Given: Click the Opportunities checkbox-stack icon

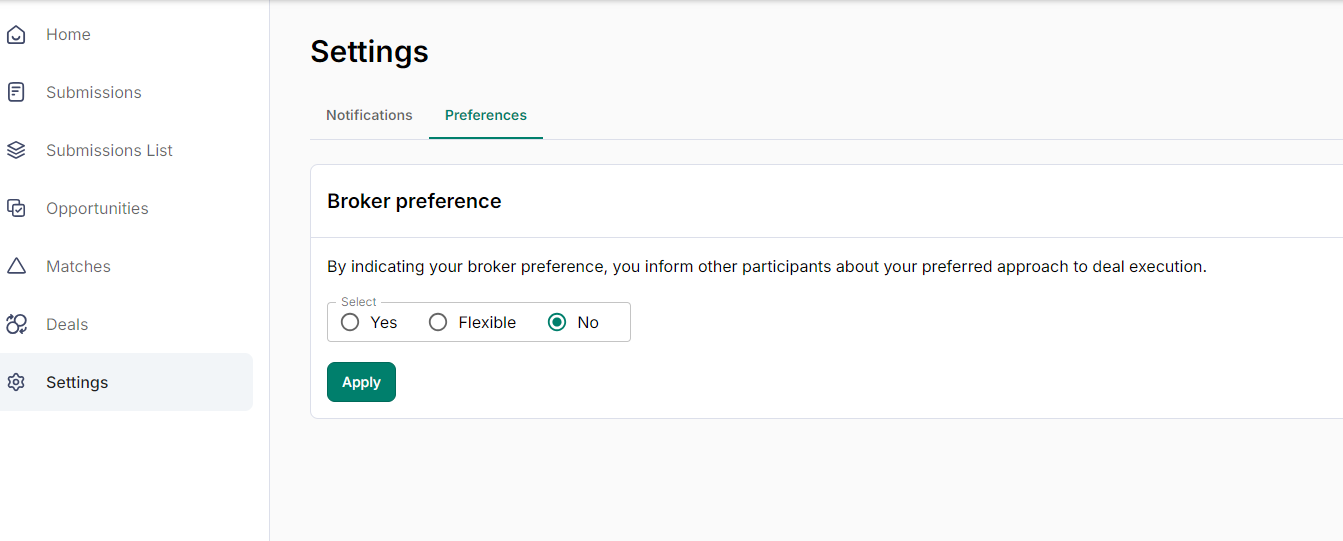Looking at the screenshot, I should coord(16,208).
